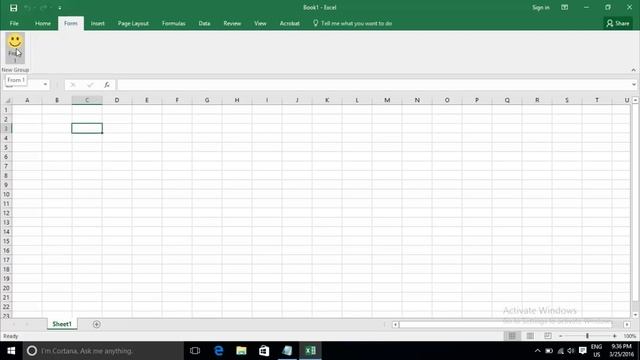The image size is (640, 360).
Task: Click the formula bar input field
Action: coord(373,85)
